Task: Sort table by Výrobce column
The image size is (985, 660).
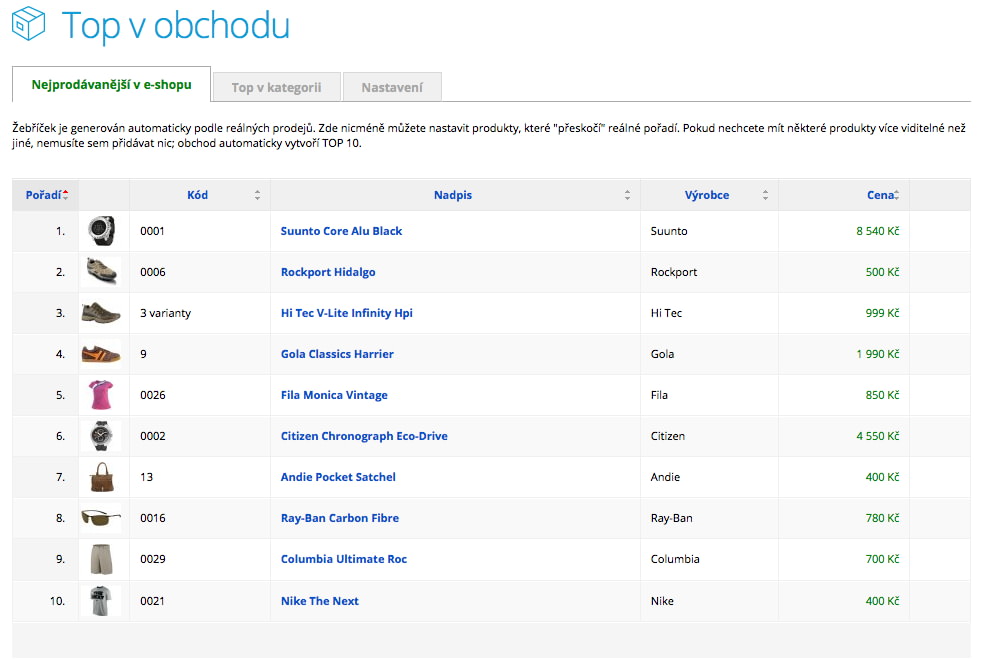Action: [x=709, y=195]
